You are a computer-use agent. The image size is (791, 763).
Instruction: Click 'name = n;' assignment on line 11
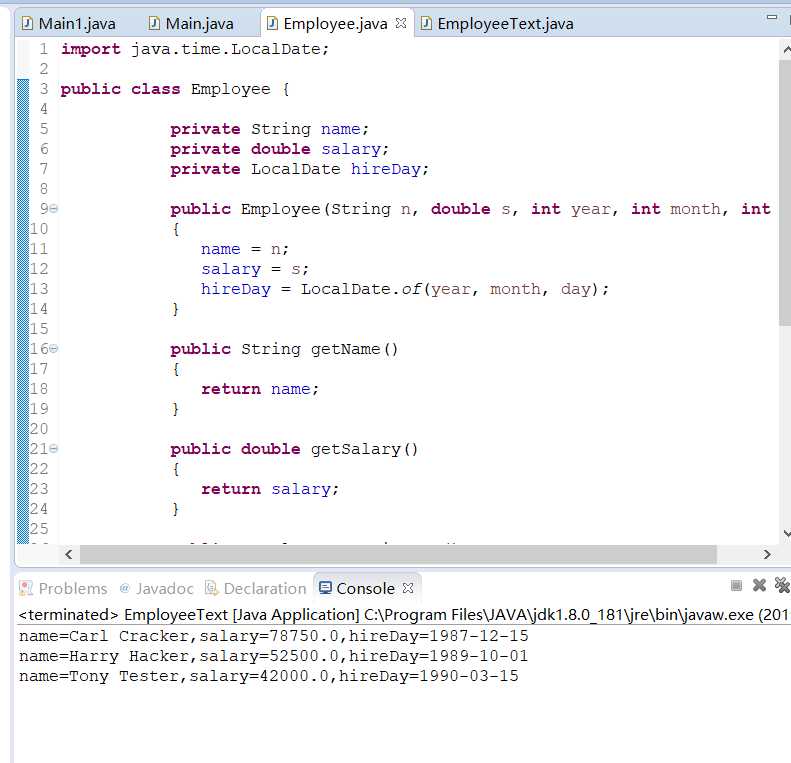coord(245,249)
